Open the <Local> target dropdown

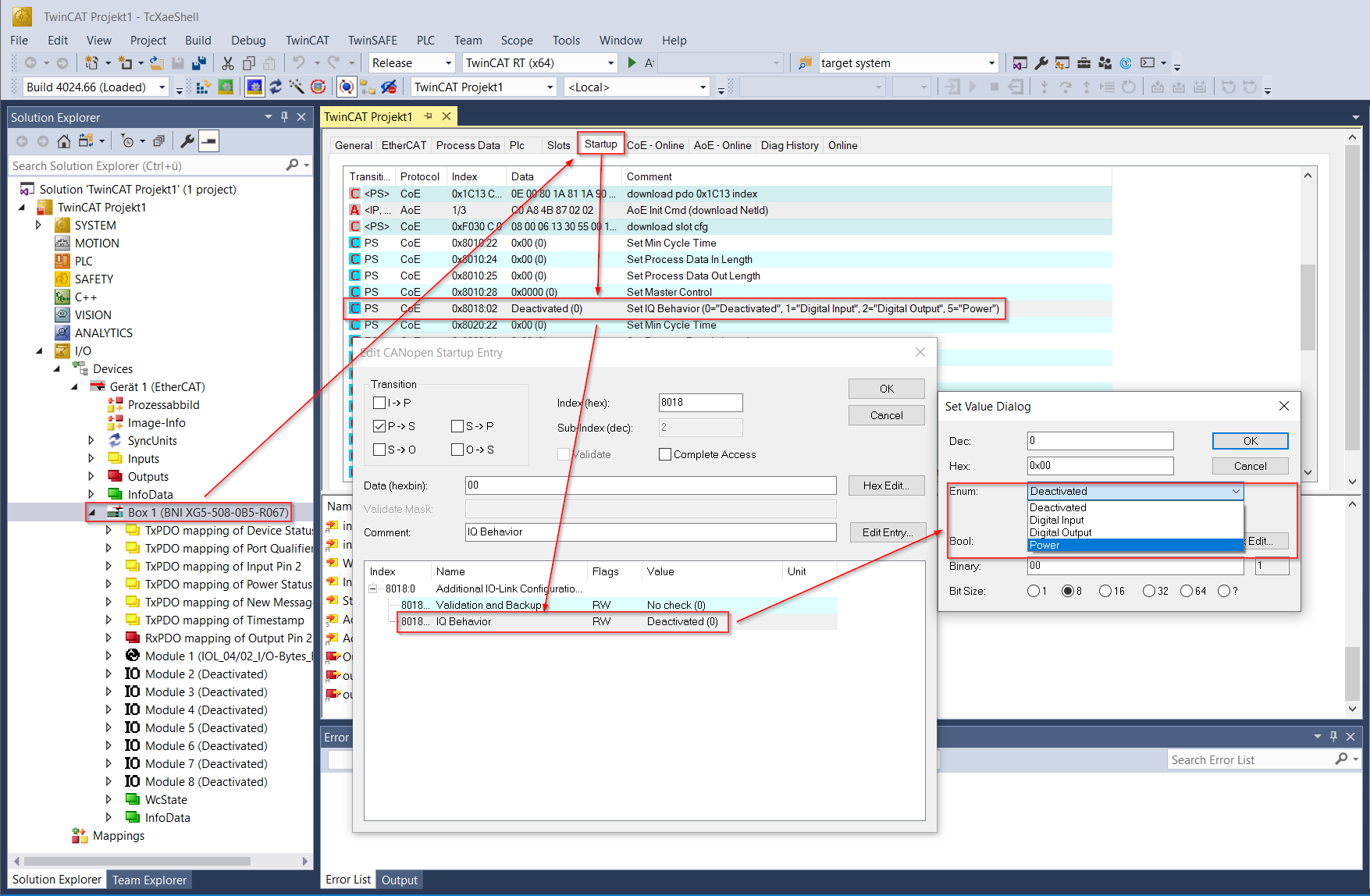703,87
